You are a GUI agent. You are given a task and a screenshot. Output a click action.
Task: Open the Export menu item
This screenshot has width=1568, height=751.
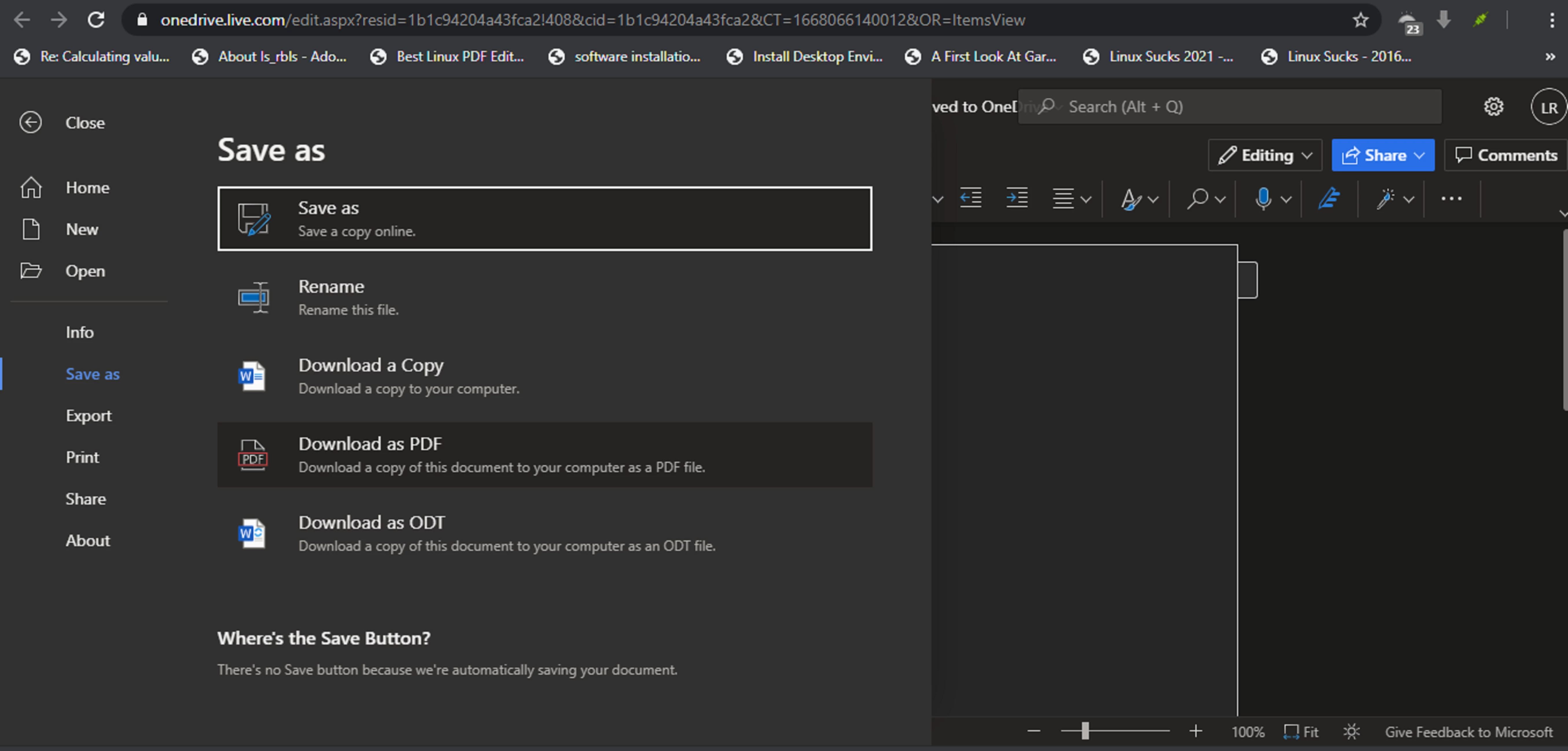tap(88, 416)
